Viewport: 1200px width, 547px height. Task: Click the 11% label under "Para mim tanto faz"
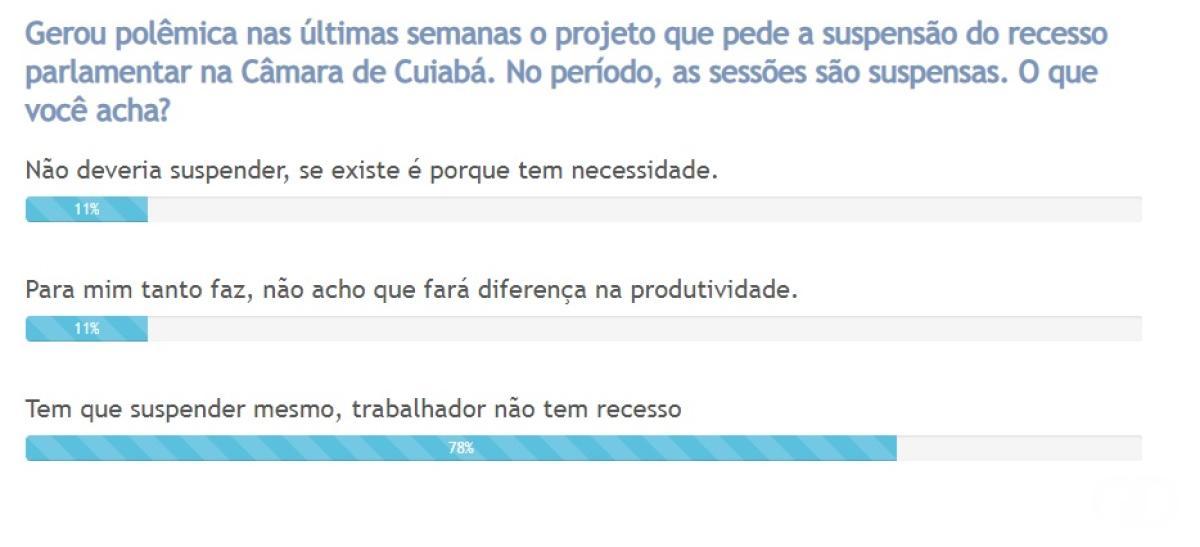tap(86, 329)
